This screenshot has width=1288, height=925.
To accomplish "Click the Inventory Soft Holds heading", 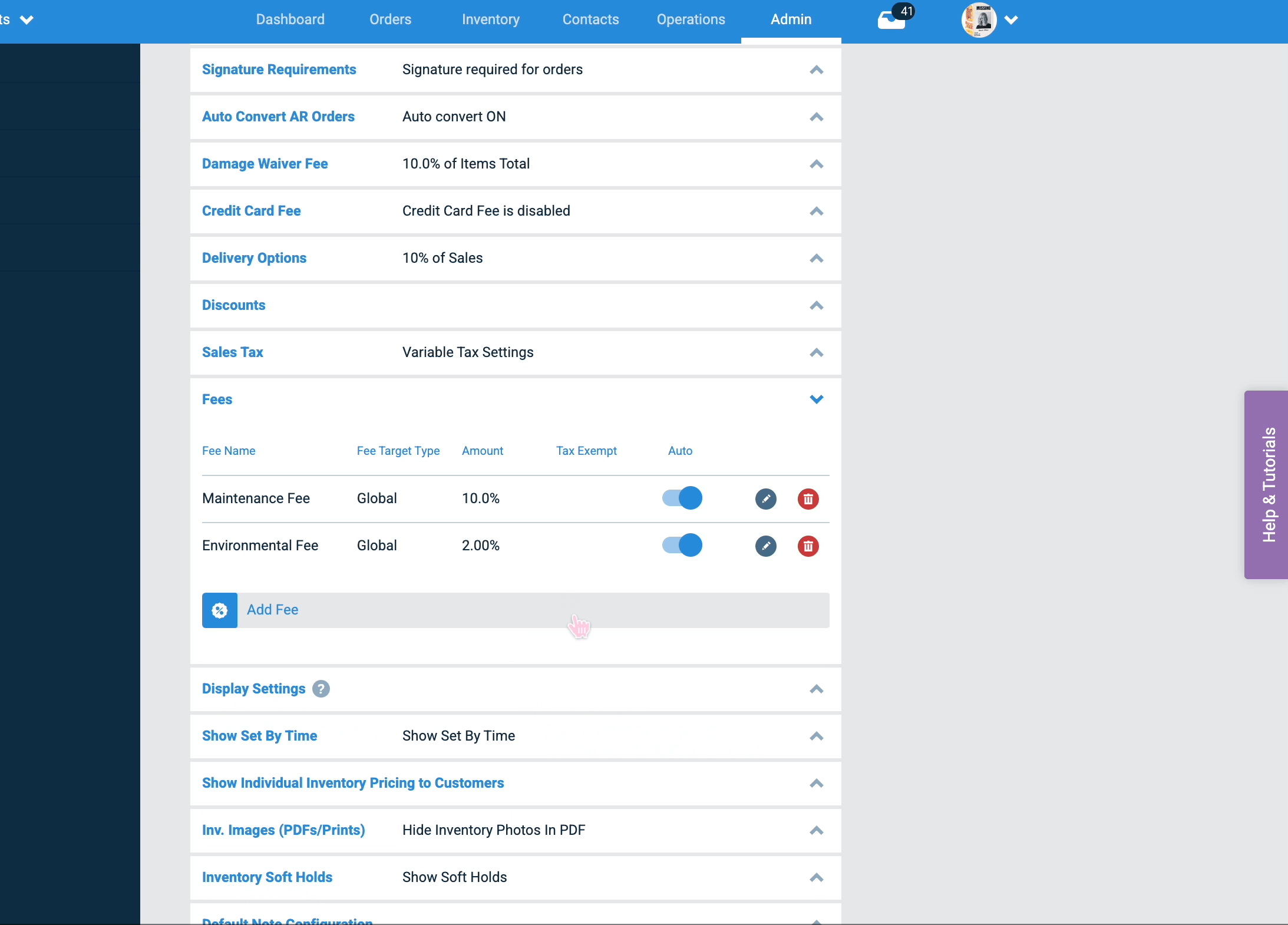I will [x=267, y=877].
